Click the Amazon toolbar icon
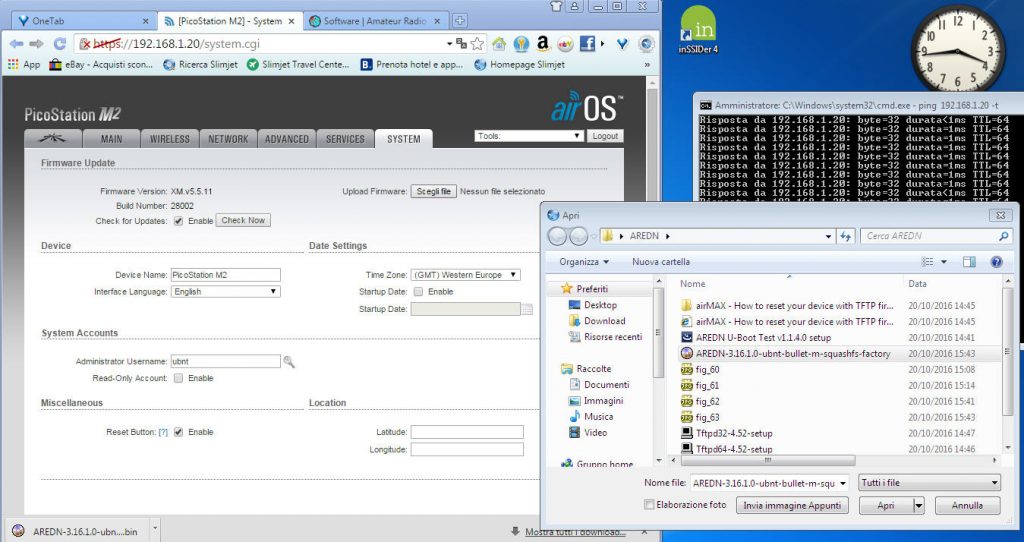This screenshot has height=542, width=1024. [x=543, y=44]
